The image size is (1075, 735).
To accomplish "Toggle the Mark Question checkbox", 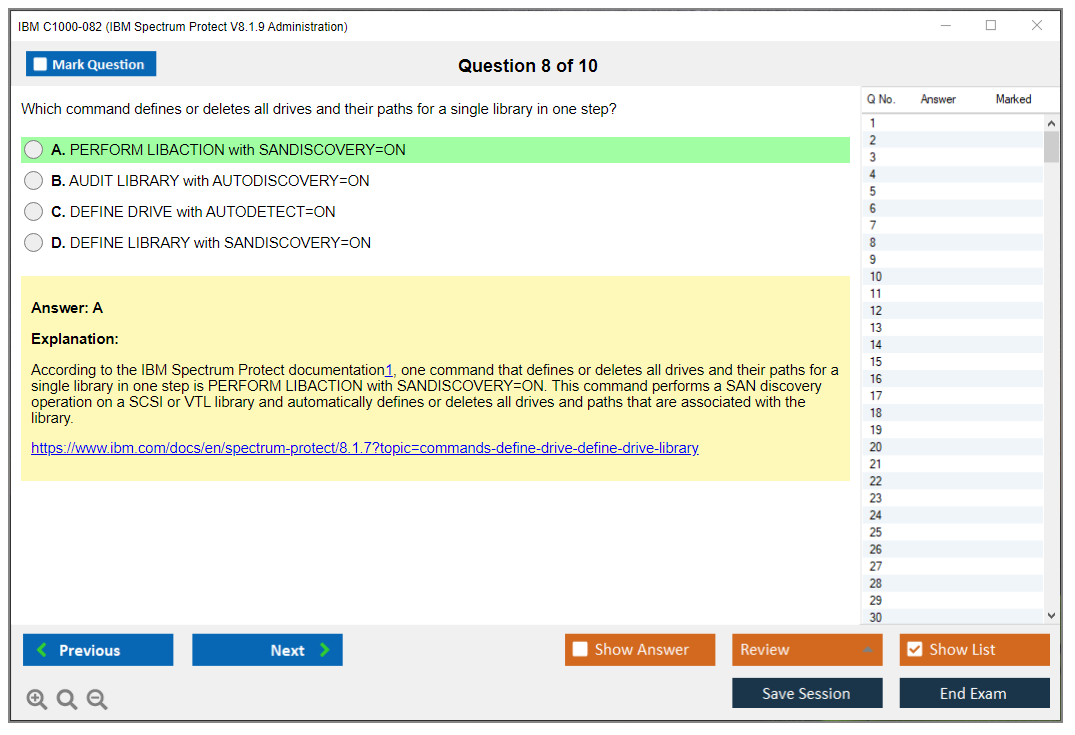I will tap(41, 65).
